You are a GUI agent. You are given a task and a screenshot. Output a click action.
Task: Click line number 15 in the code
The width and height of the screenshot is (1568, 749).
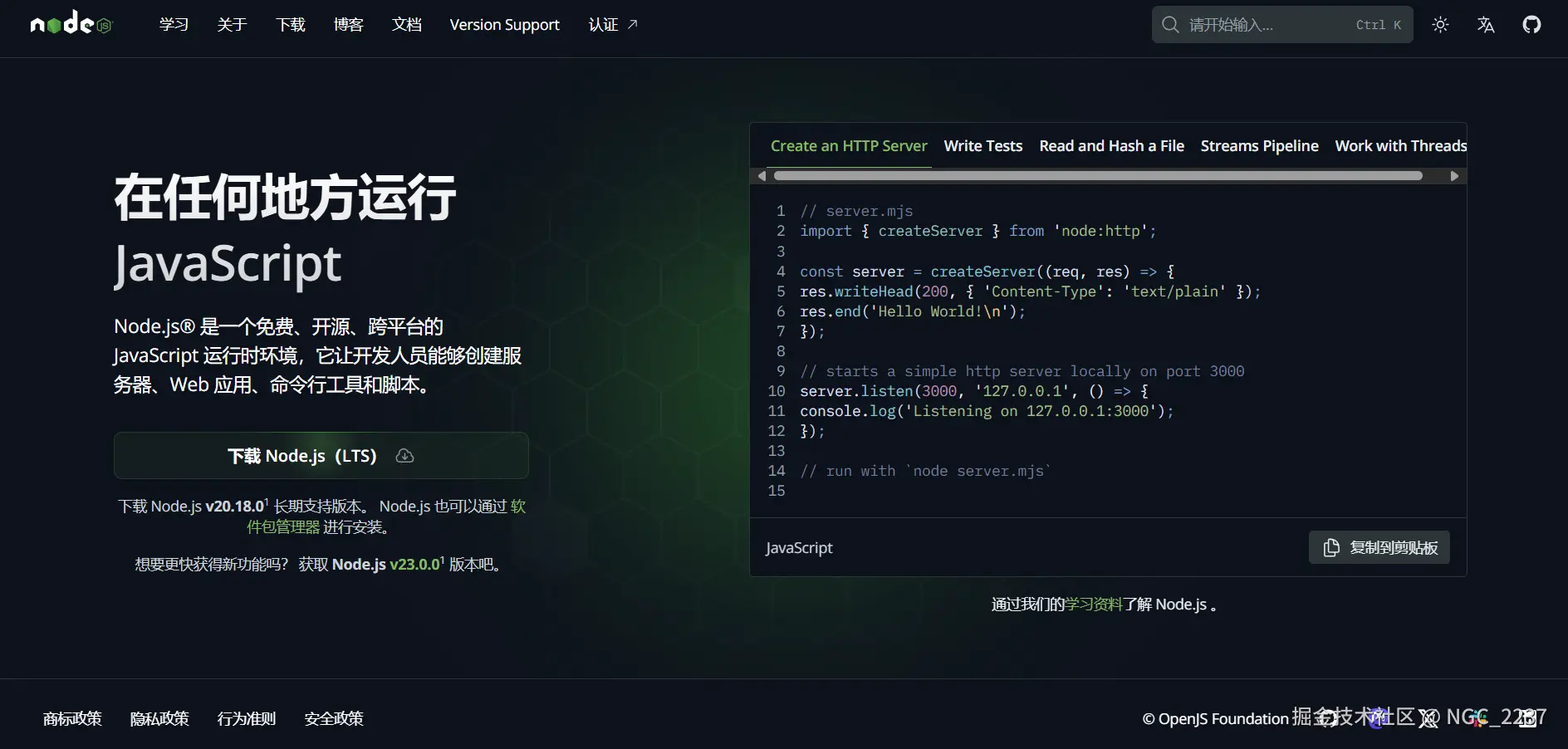point(777,491)
